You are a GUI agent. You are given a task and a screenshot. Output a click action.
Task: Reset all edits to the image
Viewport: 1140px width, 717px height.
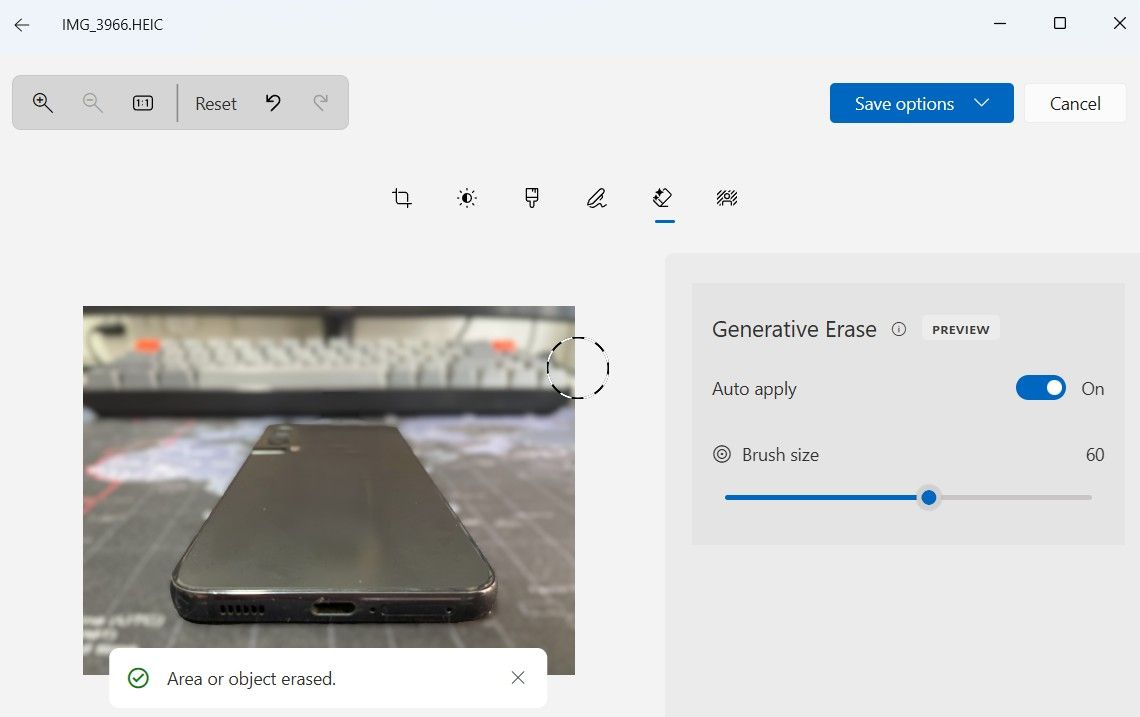click(x=216, y=103)
